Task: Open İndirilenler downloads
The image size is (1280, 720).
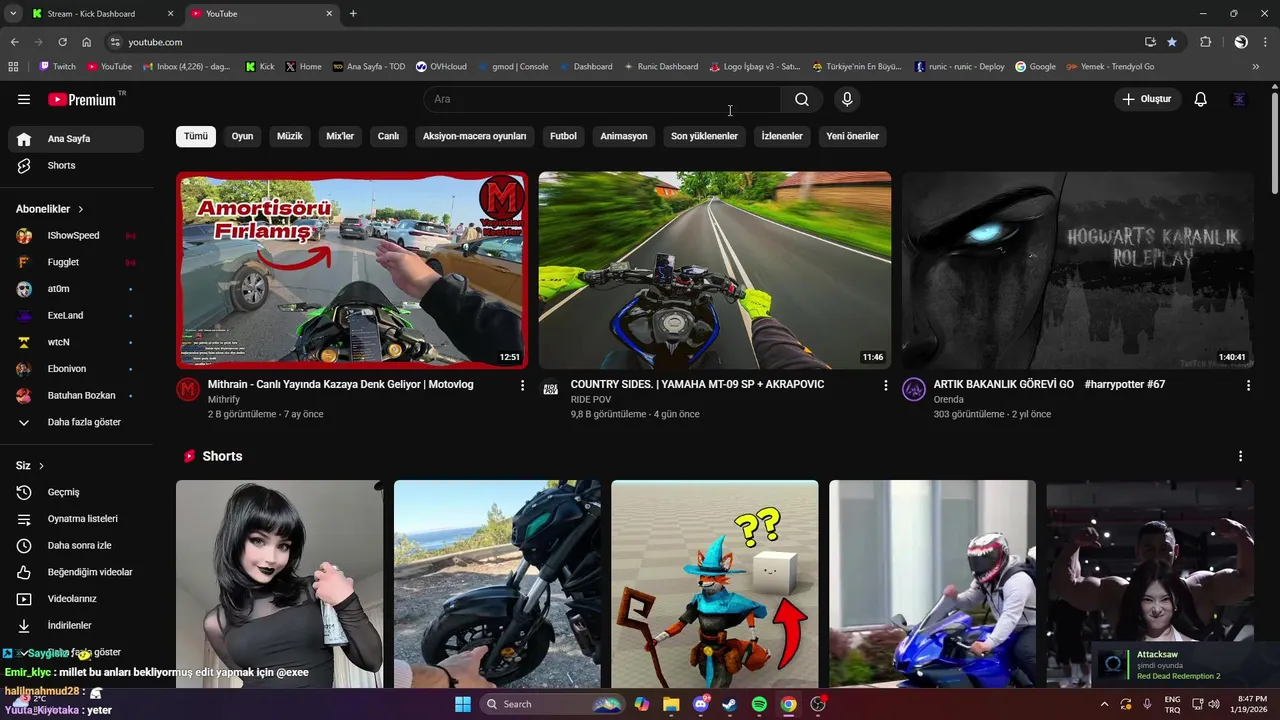Action: tap(76, 625)
